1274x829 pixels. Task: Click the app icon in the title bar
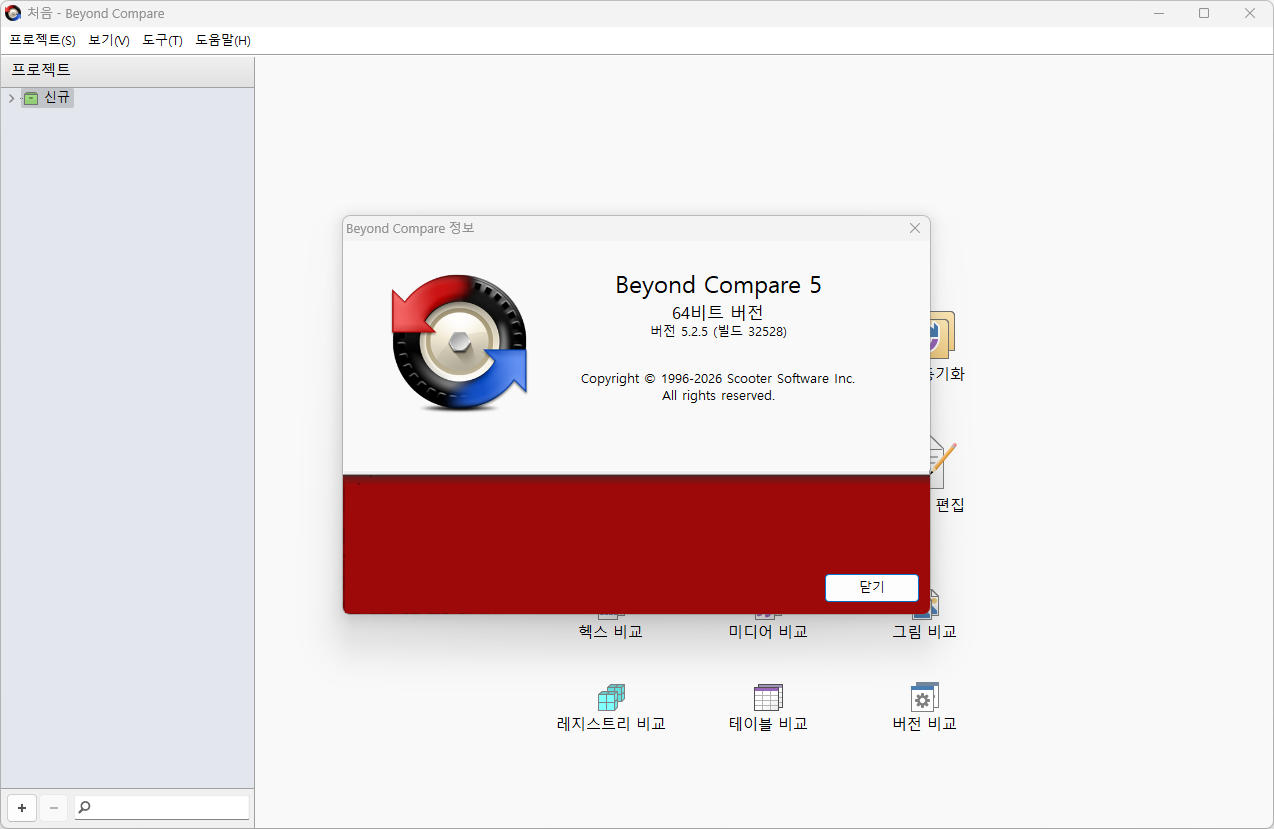tap(13, 13)
